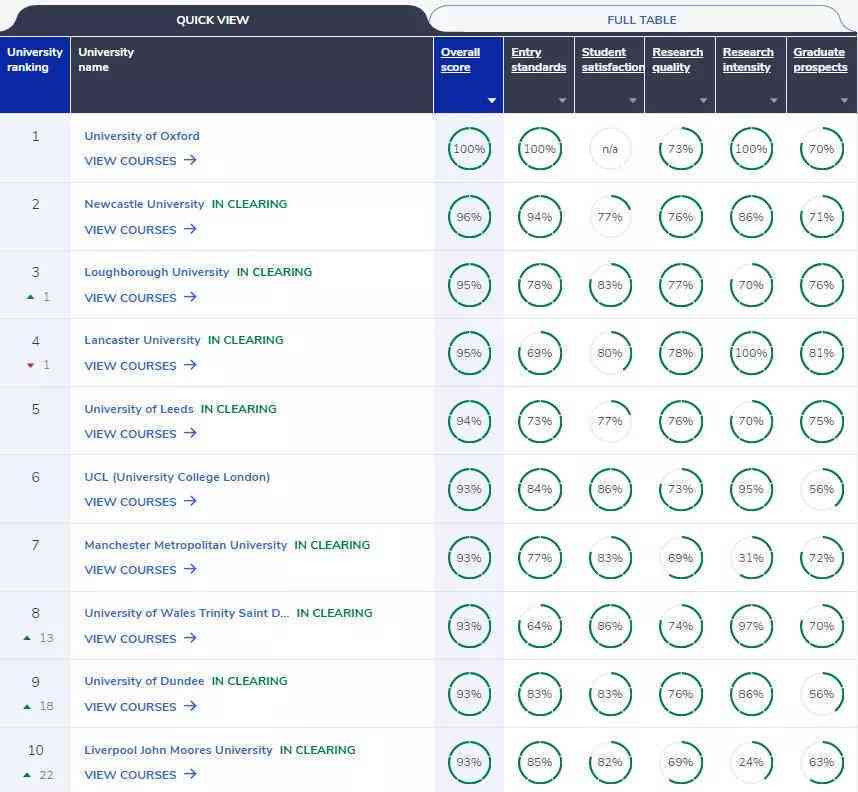
Task: Click Loughborough's green rank-up arrow icon
Action: point(31,297)
